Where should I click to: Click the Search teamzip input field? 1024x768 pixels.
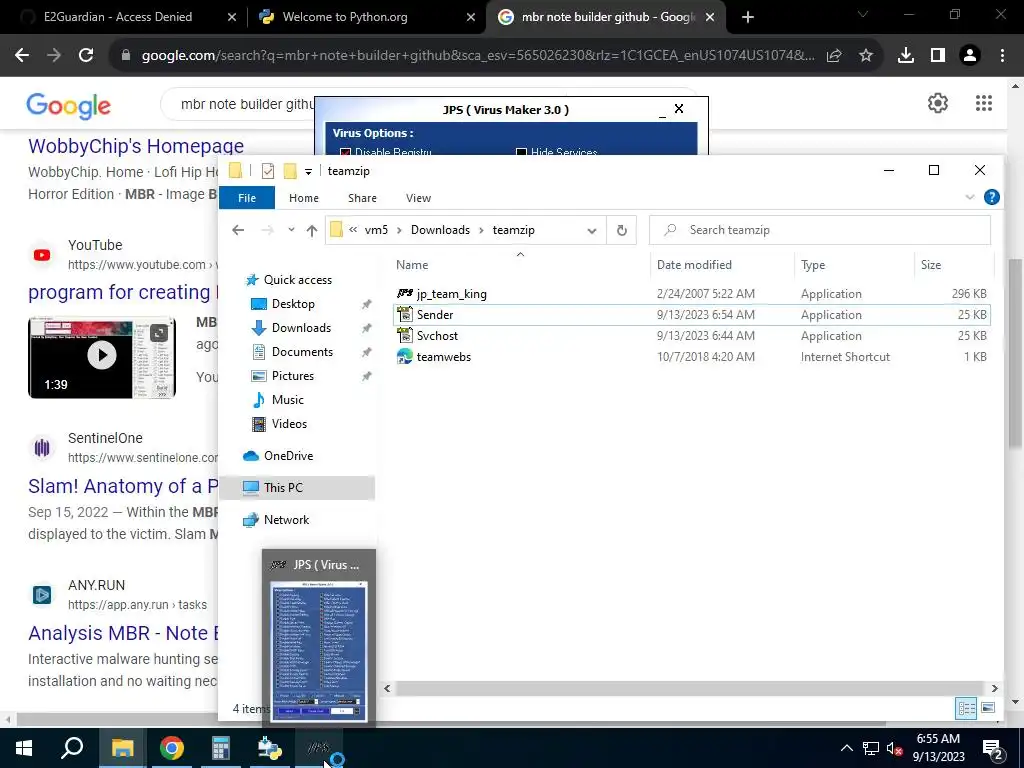tap(820, 230)
